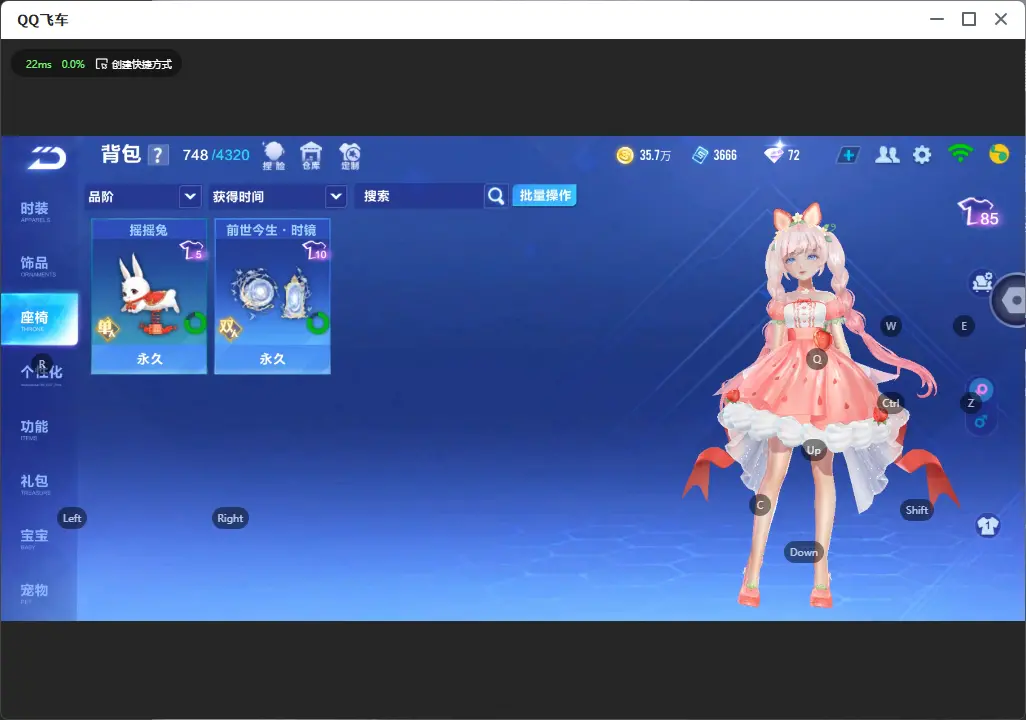Image resolution: width=1026 pixels, height=720 pixels.
Task: Open the 捏脸 face customization icon
Action: coord(274,156)
